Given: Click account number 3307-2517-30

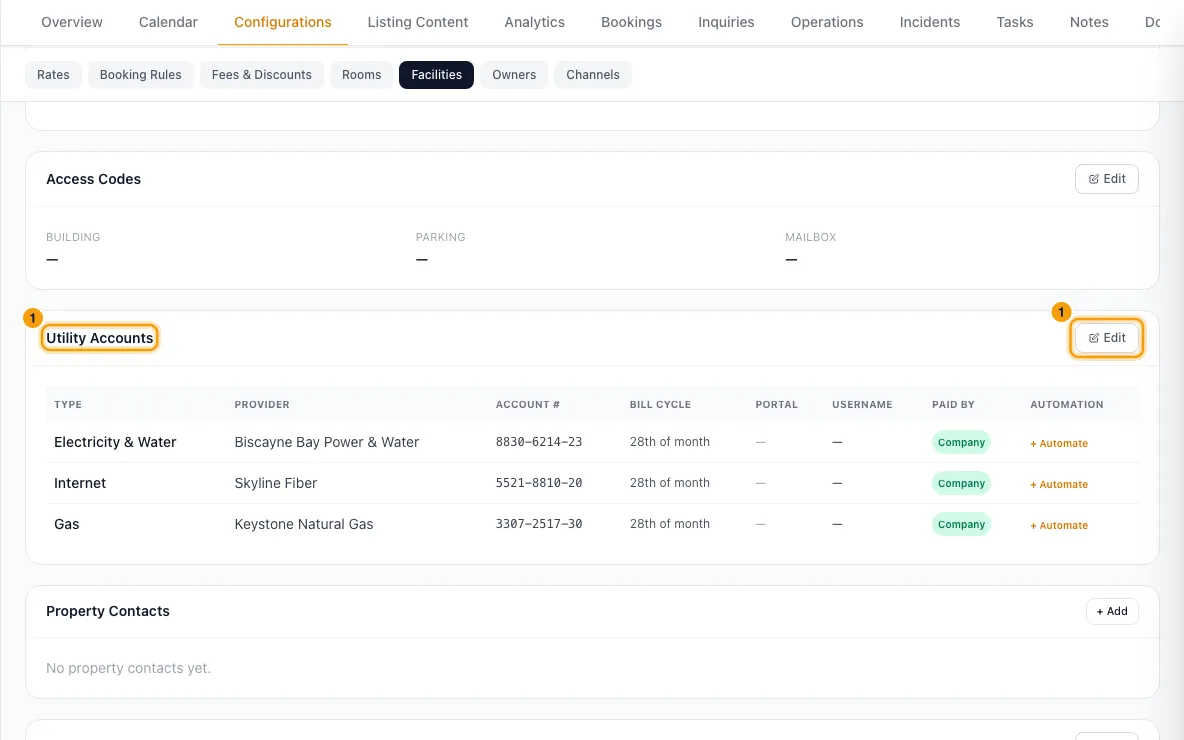Looking at the screenshot, I should [x=538, y=523].
